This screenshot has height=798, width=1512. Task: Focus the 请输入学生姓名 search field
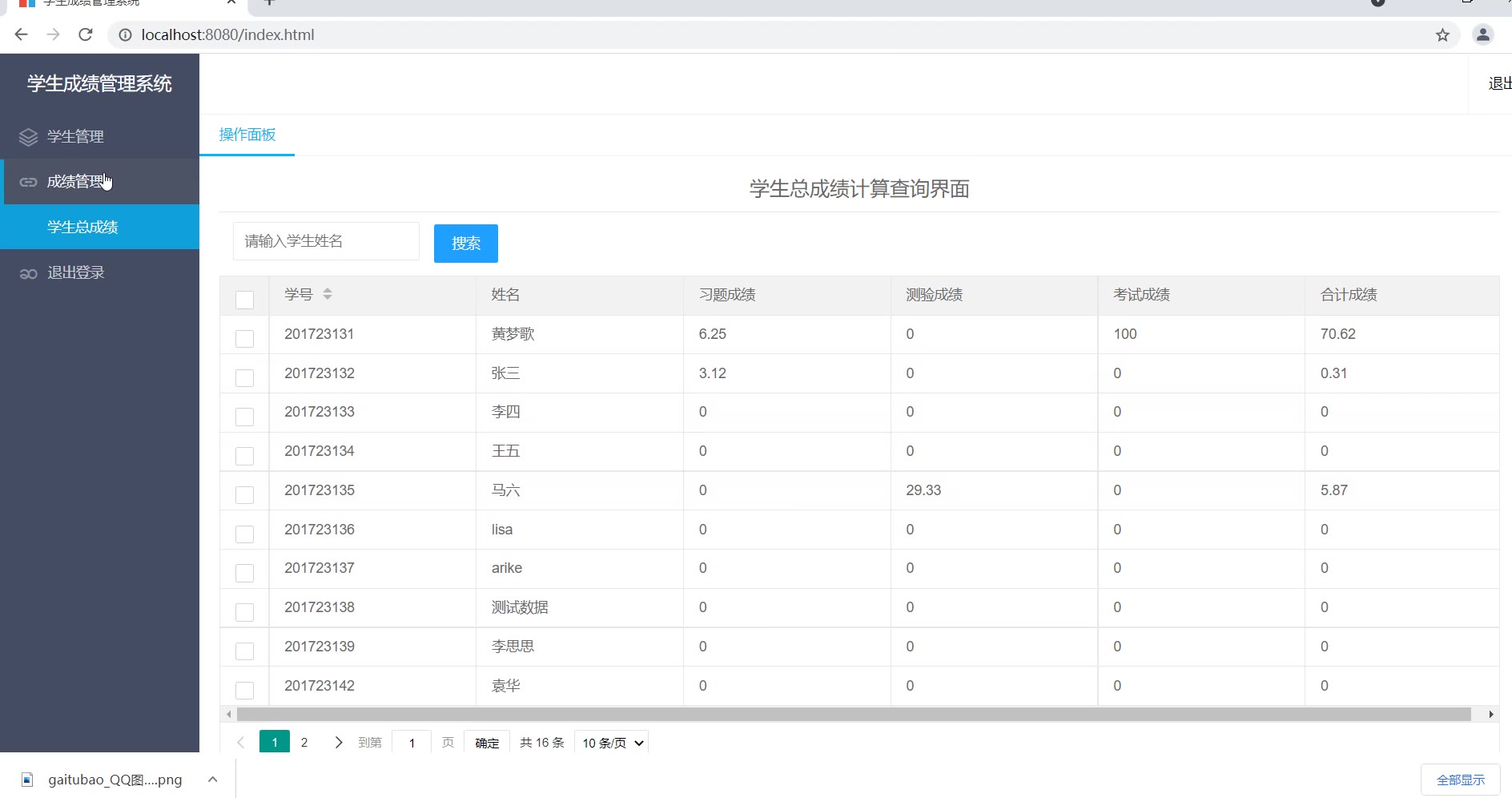click(x=326, y=241)
